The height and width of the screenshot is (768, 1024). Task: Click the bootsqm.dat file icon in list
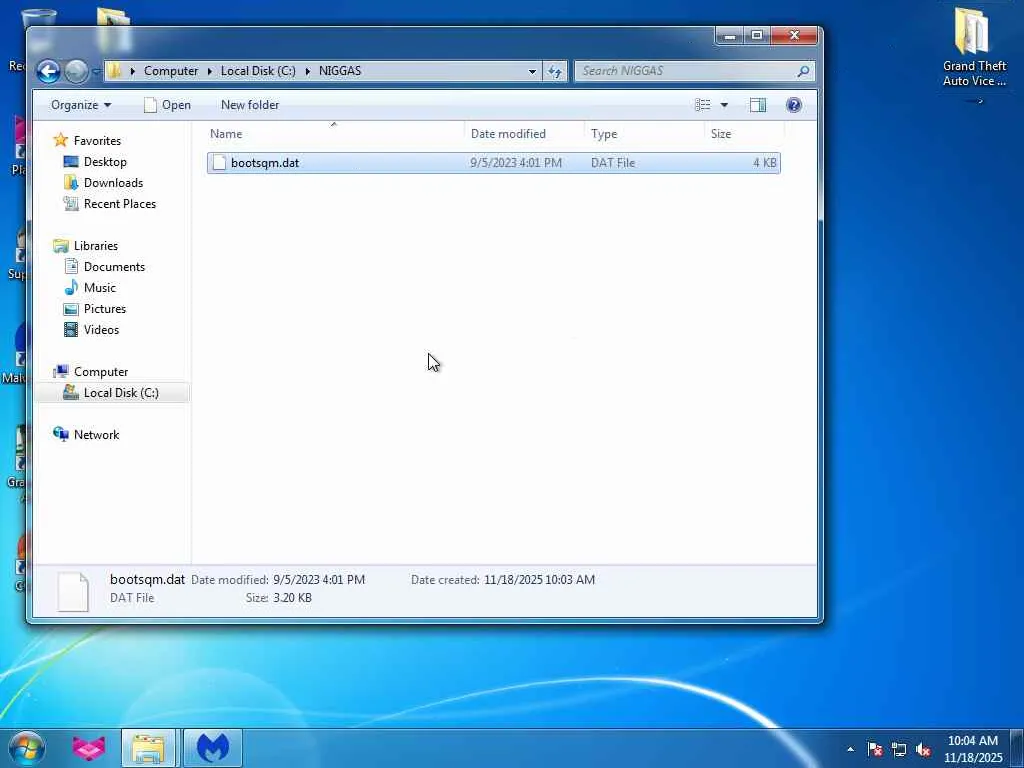coord(219,163)
